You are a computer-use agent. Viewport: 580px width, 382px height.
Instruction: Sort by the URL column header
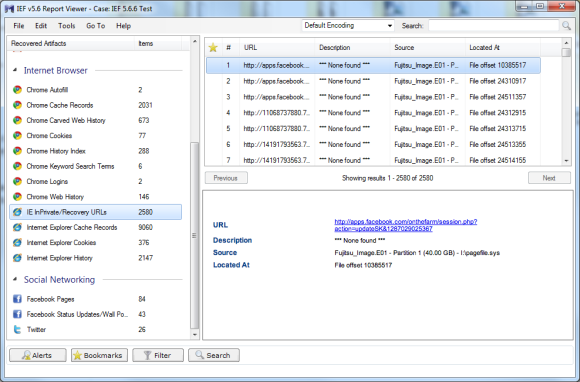pyautogui.click(x=277, y=47)
